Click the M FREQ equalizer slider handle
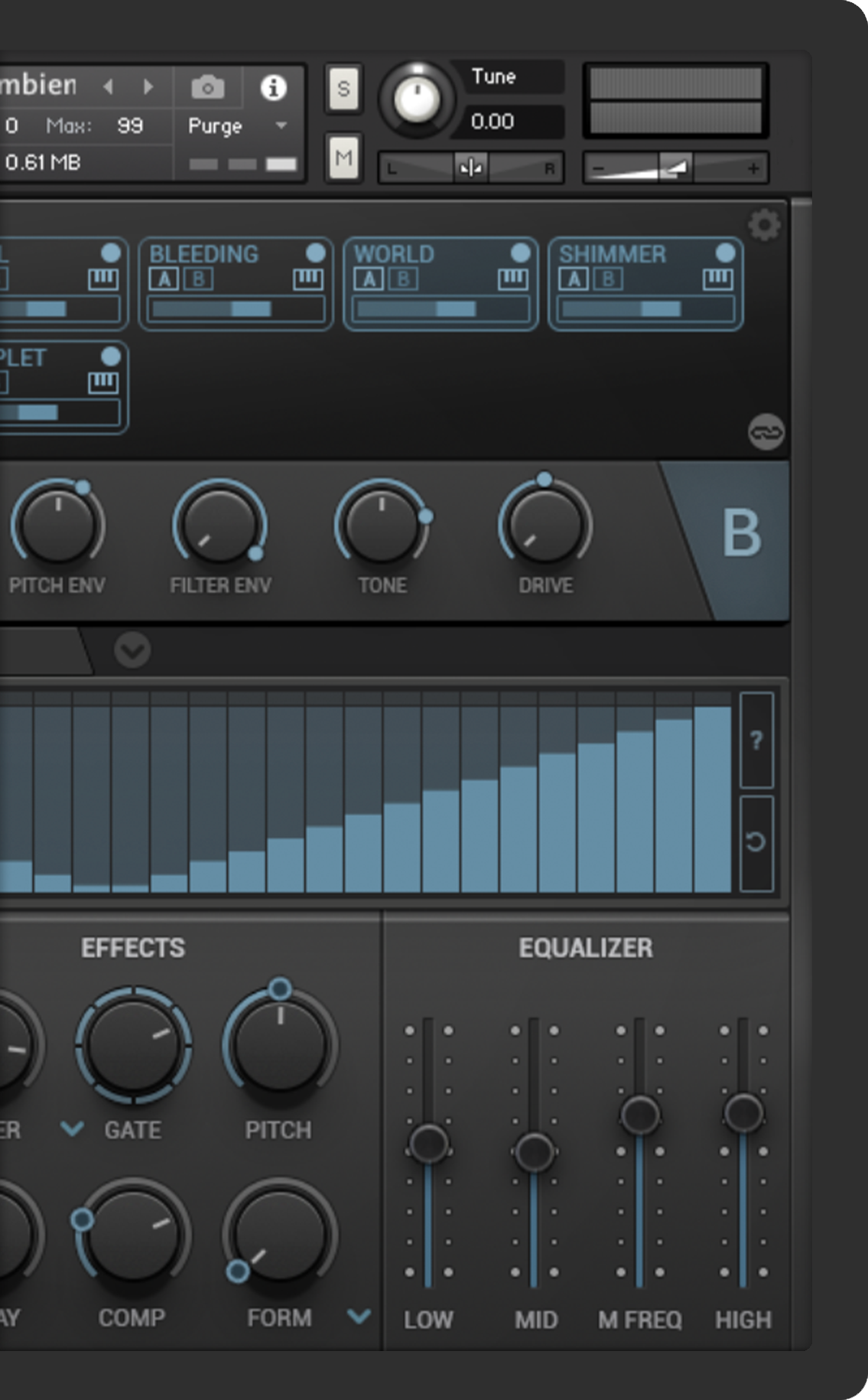868x1400 pixels. point(639,1115)
